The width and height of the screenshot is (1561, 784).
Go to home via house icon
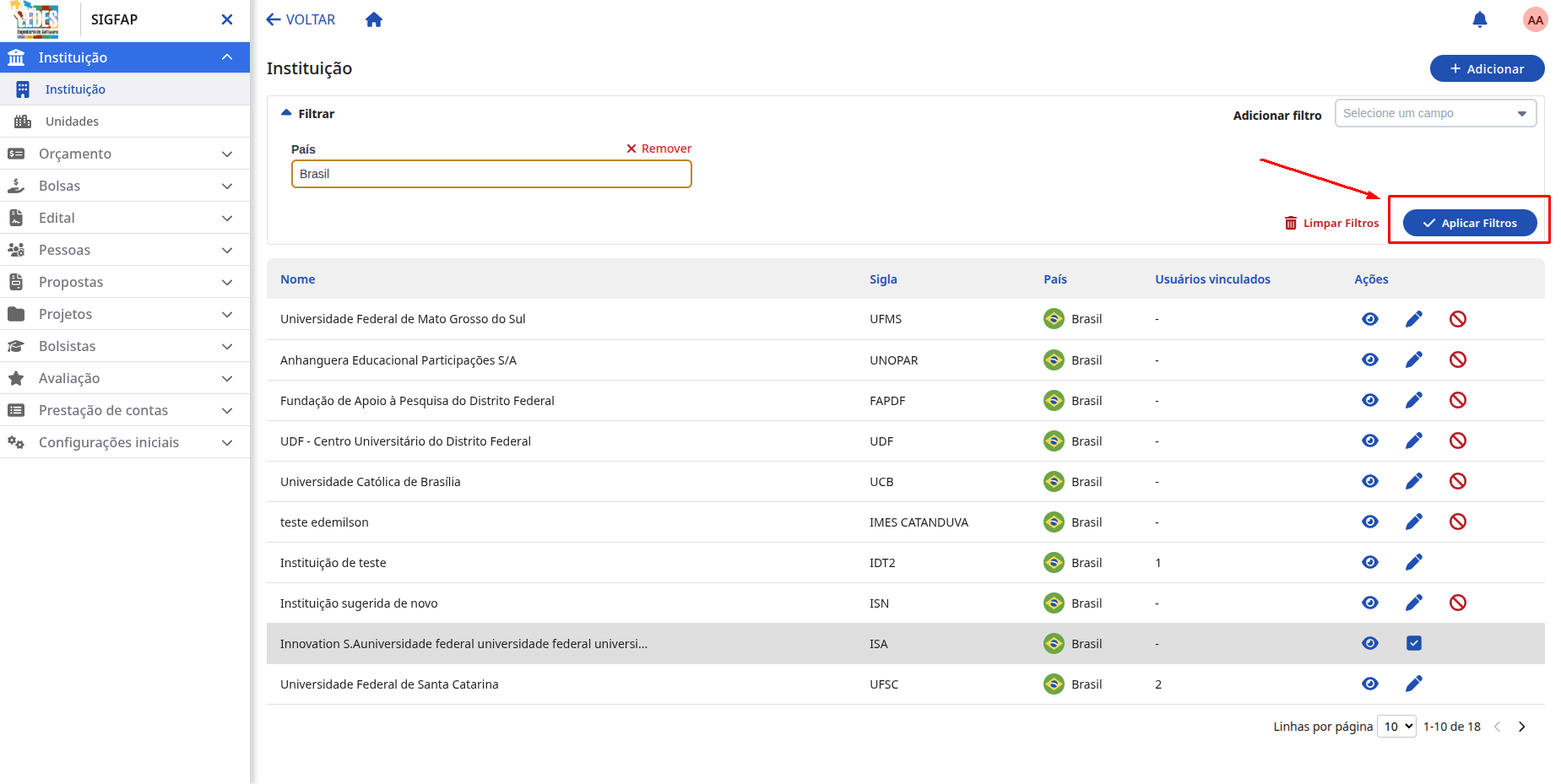click(374, 19)
